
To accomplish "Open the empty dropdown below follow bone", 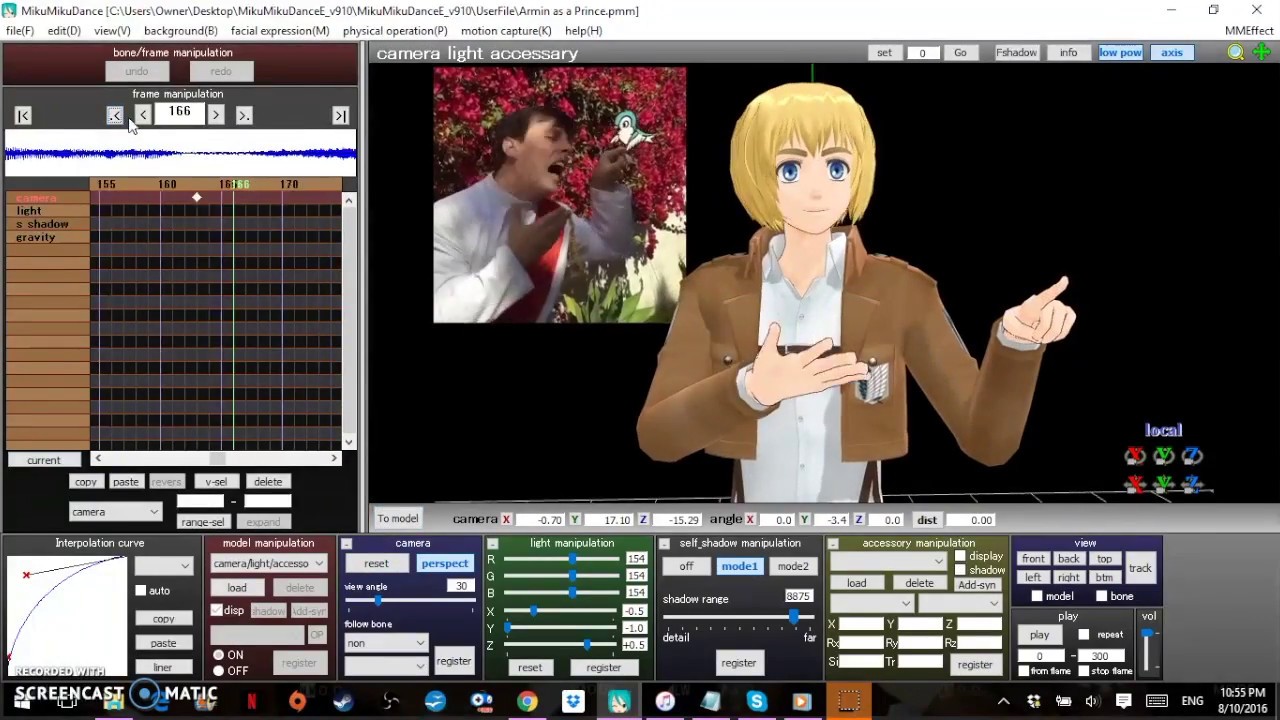I will click(x=386, y=665).
